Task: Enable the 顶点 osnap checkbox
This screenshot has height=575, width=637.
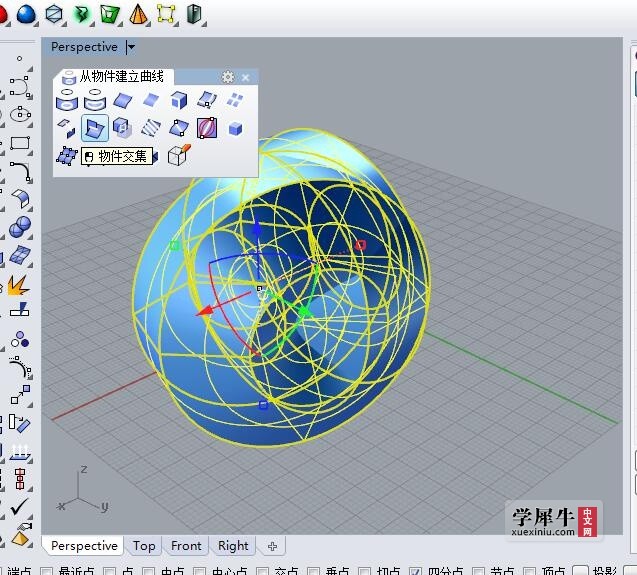Action: (529, 571)
